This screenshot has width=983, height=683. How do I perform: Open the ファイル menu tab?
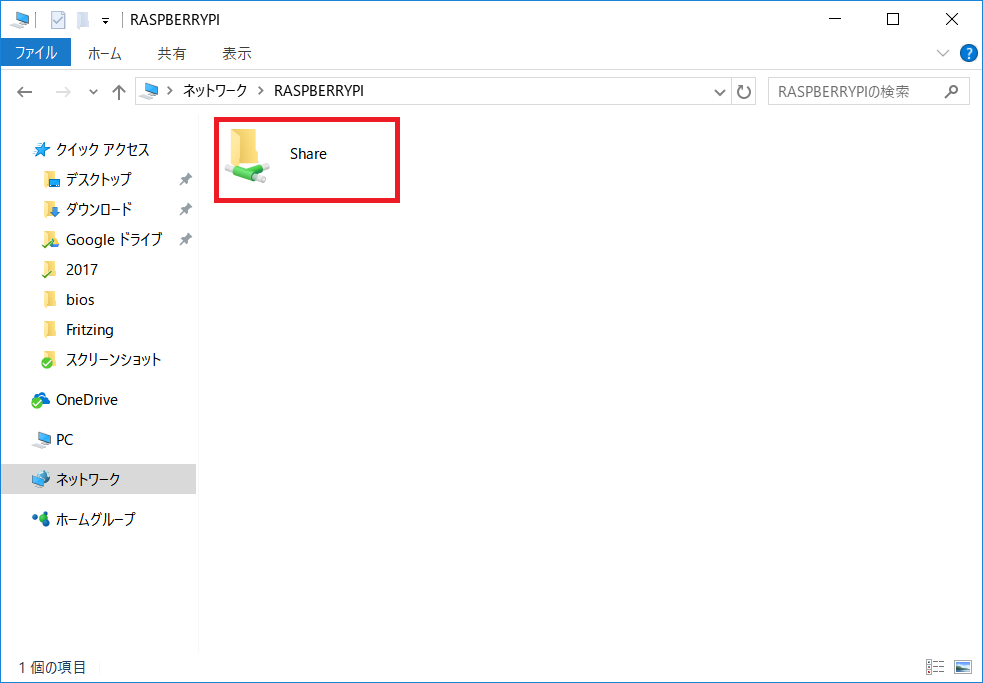tap(36, 53)
